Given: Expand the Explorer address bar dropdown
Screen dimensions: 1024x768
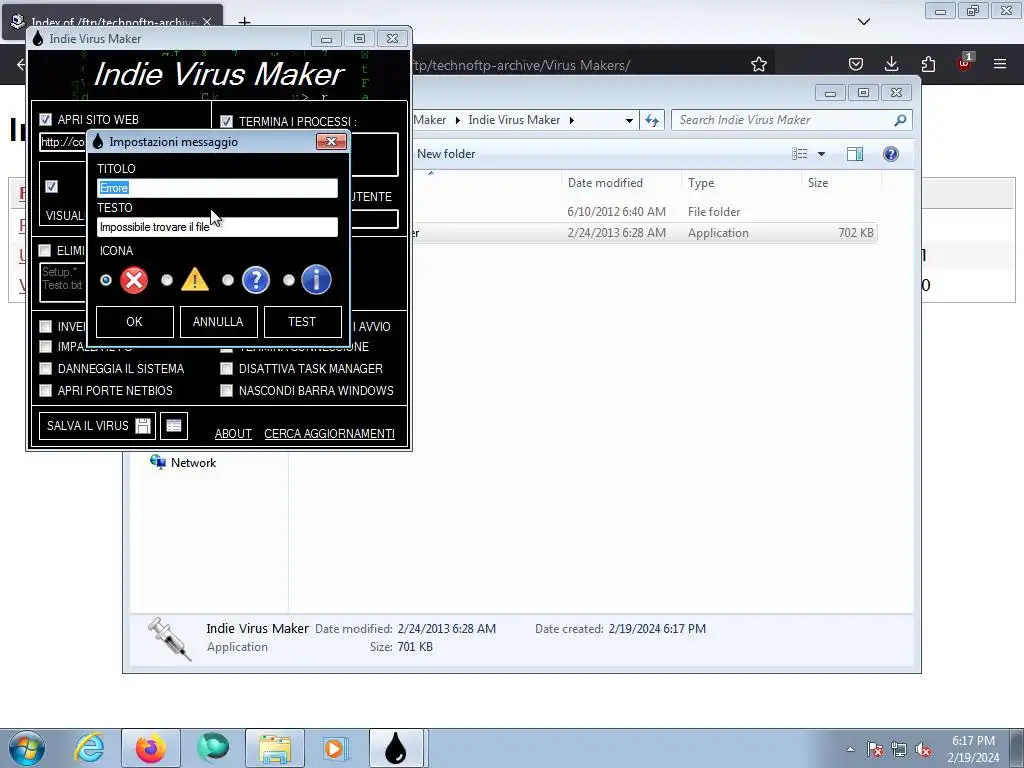Looking at the screenshot, I should 629,120.
